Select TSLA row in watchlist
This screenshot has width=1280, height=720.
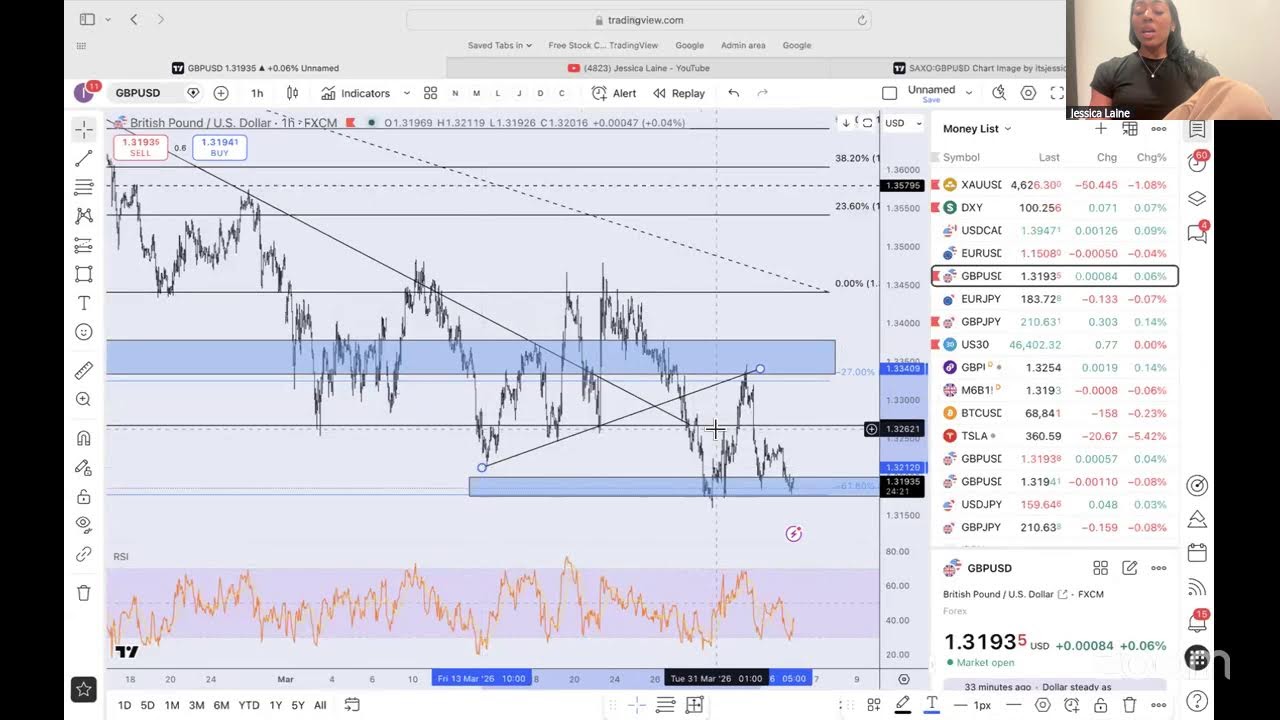(1055, 436)
